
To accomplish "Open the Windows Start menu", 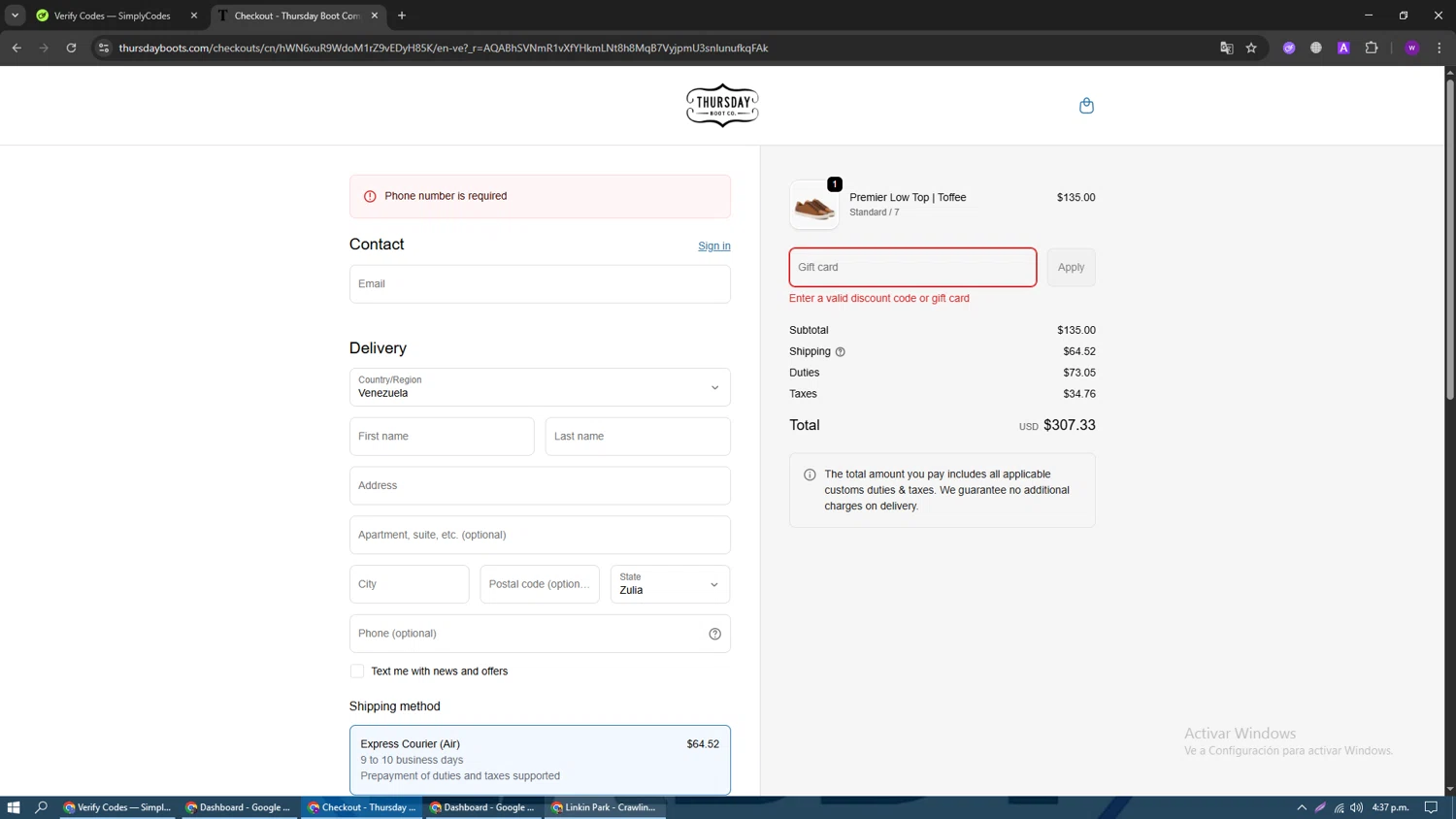I will coord(14,807).
